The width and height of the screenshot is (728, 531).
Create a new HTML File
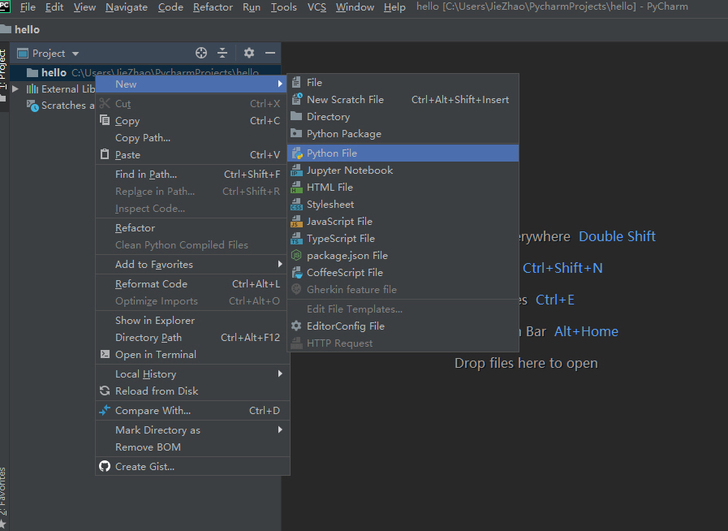pos(403,188)
